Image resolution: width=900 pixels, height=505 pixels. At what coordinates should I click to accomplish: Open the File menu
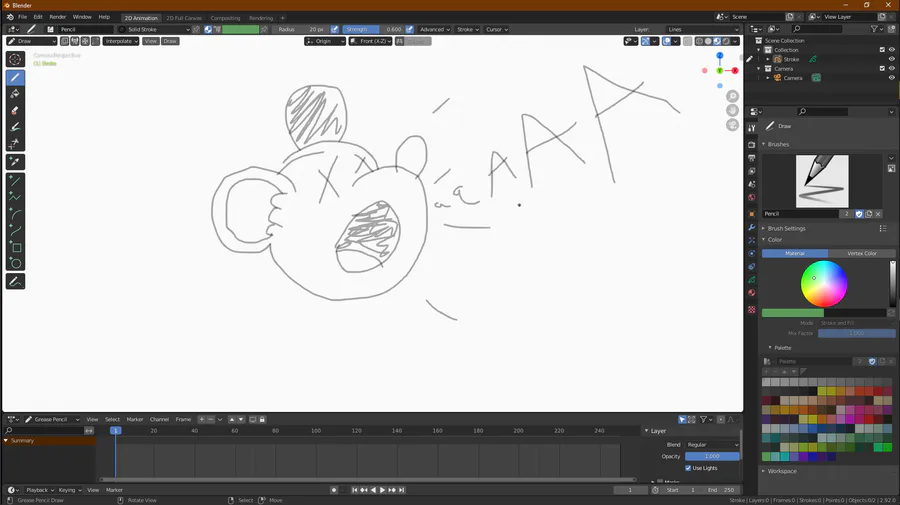coord(22,17)
